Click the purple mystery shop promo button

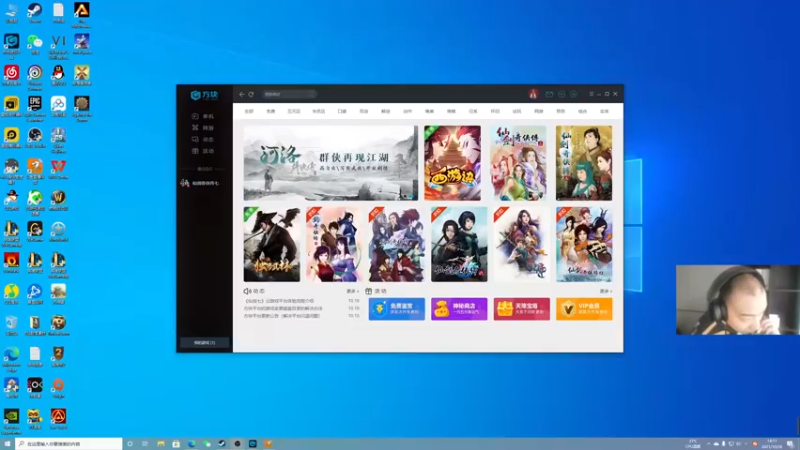pyautogui.click(x=459, y=309)
